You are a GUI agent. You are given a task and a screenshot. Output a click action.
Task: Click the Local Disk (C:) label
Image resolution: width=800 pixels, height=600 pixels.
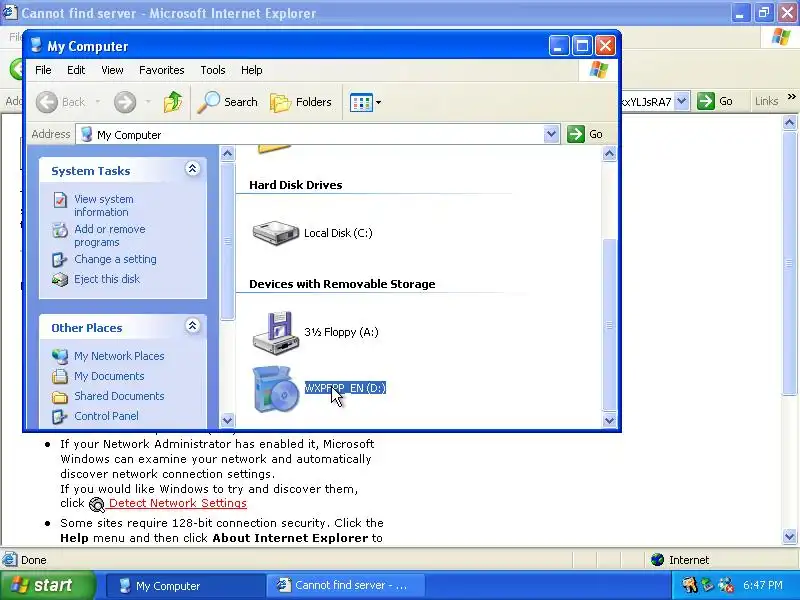[x=338, y=233]
